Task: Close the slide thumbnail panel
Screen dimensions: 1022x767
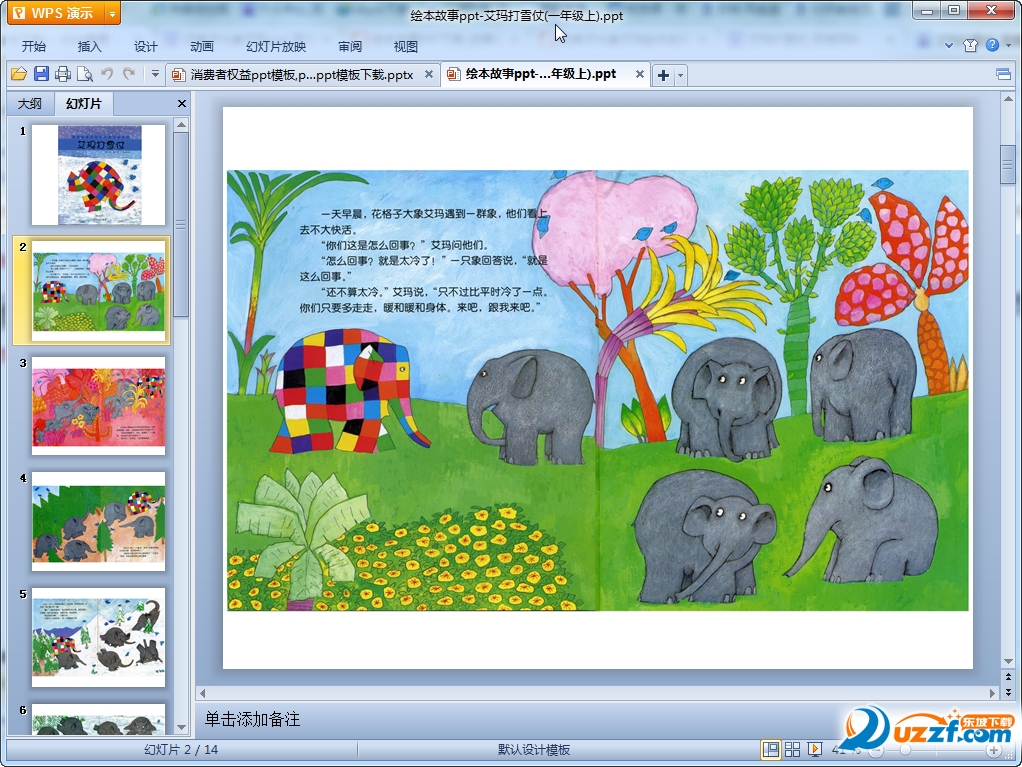Action: (x=182, y=104)
